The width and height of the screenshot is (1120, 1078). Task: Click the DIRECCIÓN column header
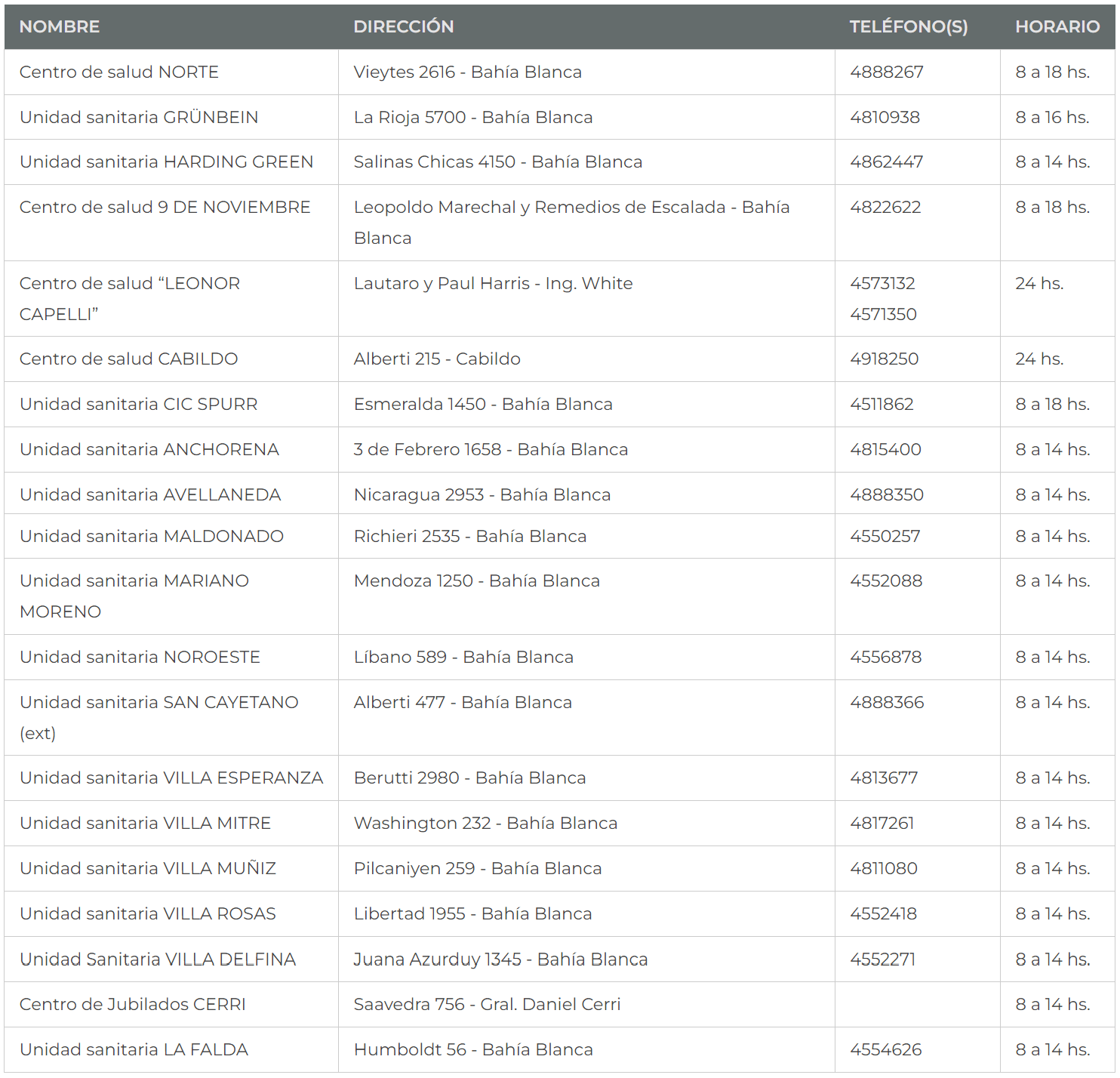403,27
